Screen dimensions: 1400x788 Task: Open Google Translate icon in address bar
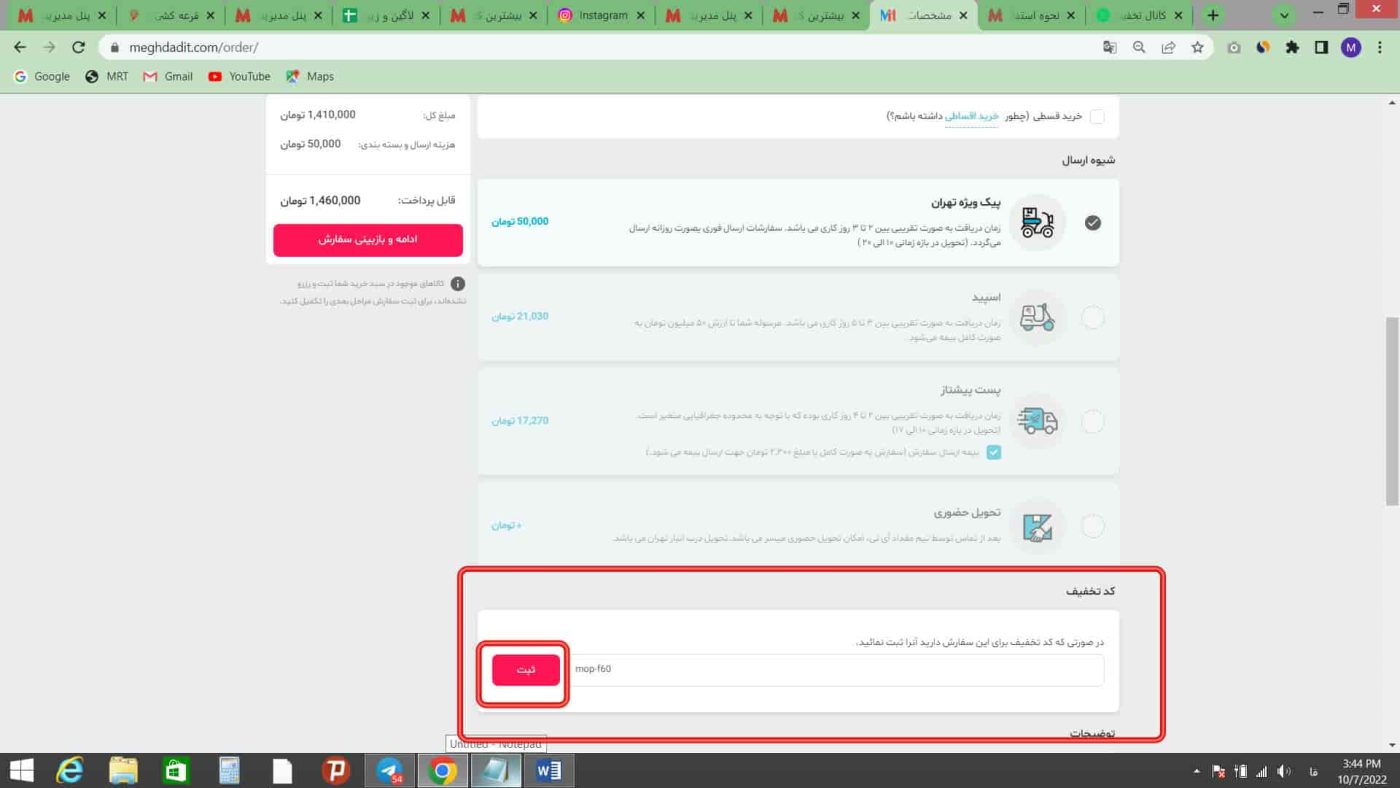point(1110,47)
